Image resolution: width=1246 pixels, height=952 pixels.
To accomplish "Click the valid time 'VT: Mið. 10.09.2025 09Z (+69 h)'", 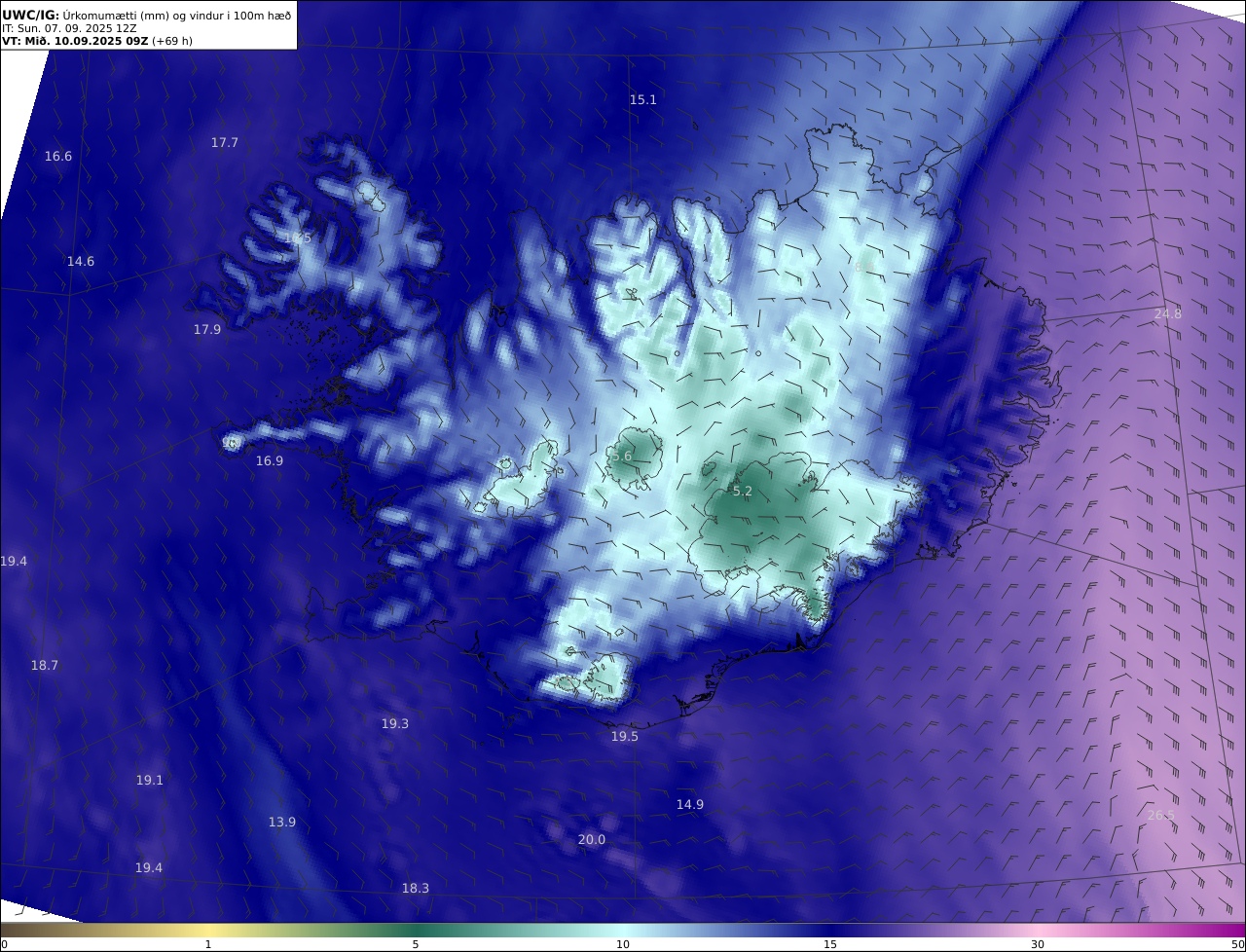I will [x=96, y=42].
